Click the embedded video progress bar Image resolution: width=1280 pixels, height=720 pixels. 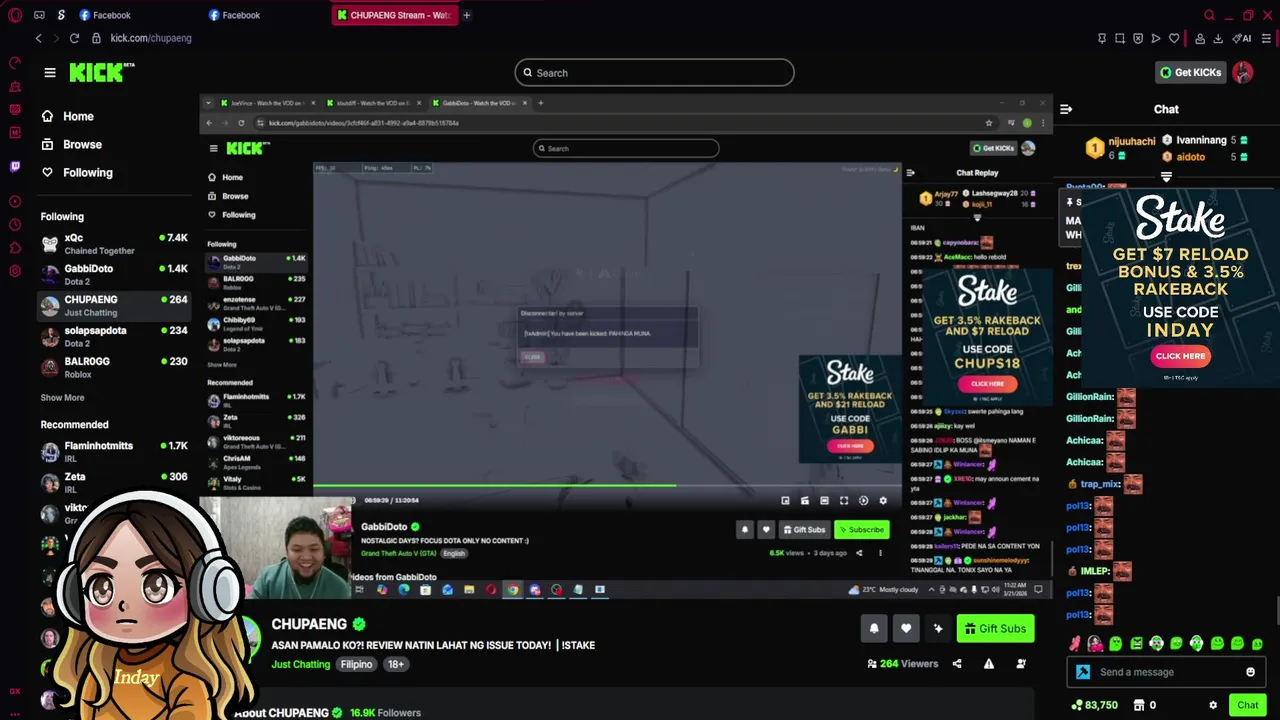pos(606,486)
